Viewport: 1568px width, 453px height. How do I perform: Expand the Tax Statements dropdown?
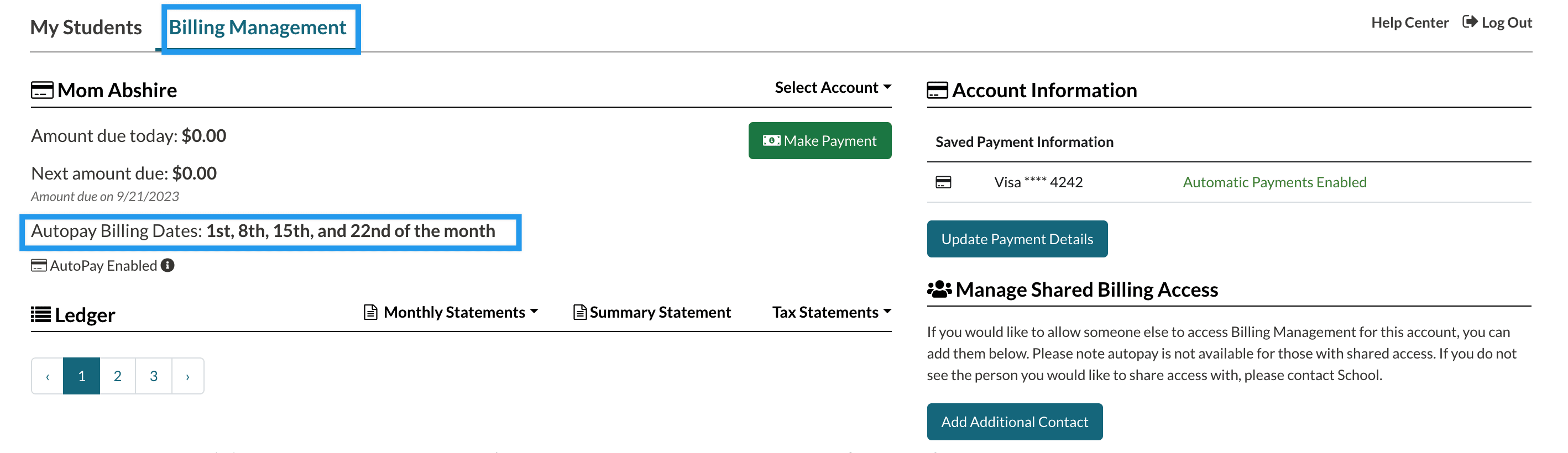click(x=832, y=312)
